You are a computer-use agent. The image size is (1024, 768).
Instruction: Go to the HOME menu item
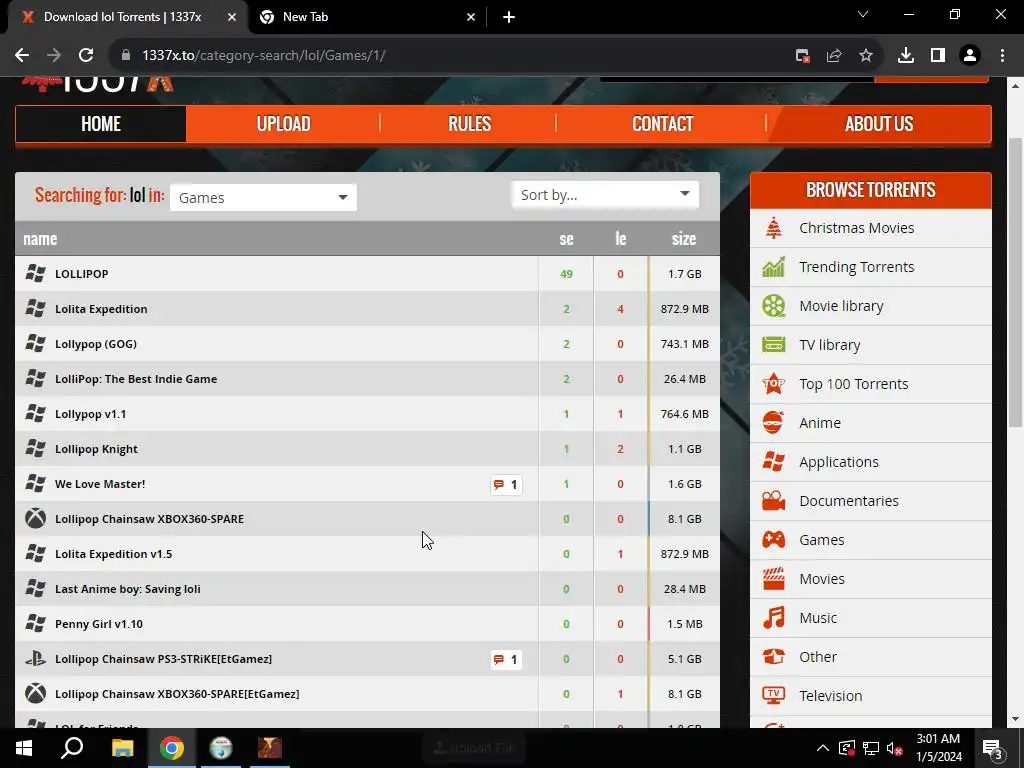tap(101, 123)
